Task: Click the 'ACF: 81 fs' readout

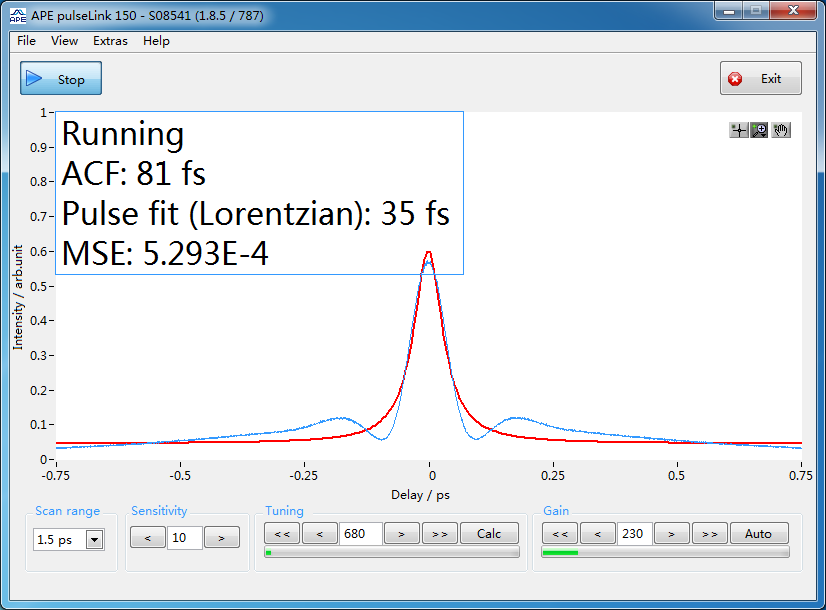Action: (x=133, y=173)
